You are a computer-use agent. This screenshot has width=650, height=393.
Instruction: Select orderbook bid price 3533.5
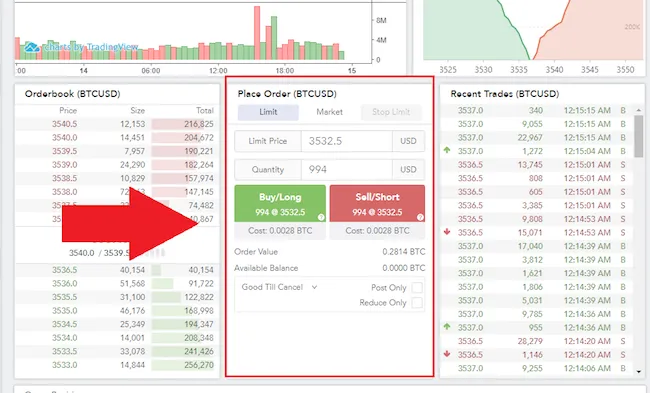tap(64, 352)
